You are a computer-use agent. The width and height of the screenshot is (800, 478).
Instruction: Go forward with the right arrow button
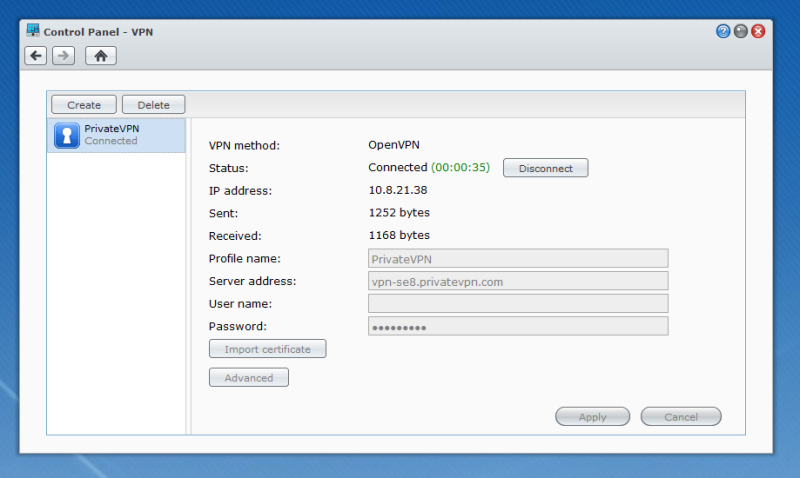pyautogui.click(x=63, y=56)
